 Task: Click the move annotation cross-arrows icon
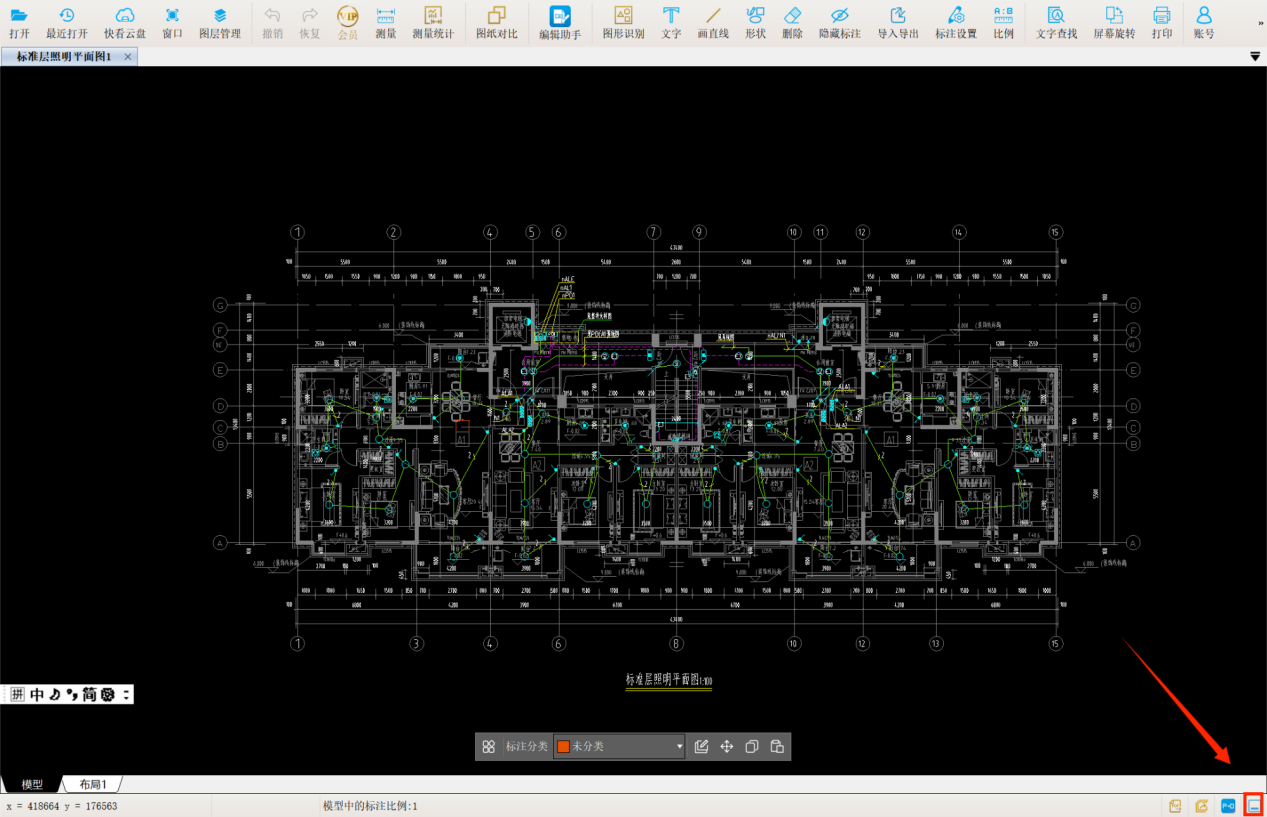tap(727, 747)
